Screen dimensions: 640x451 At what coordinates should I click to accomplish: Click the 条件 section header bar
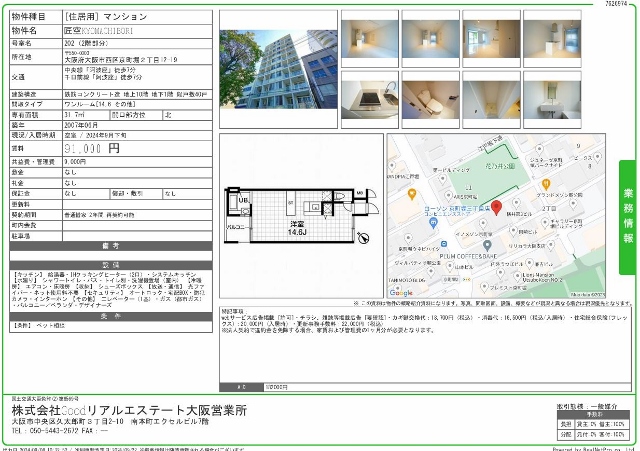coord(111,317)
